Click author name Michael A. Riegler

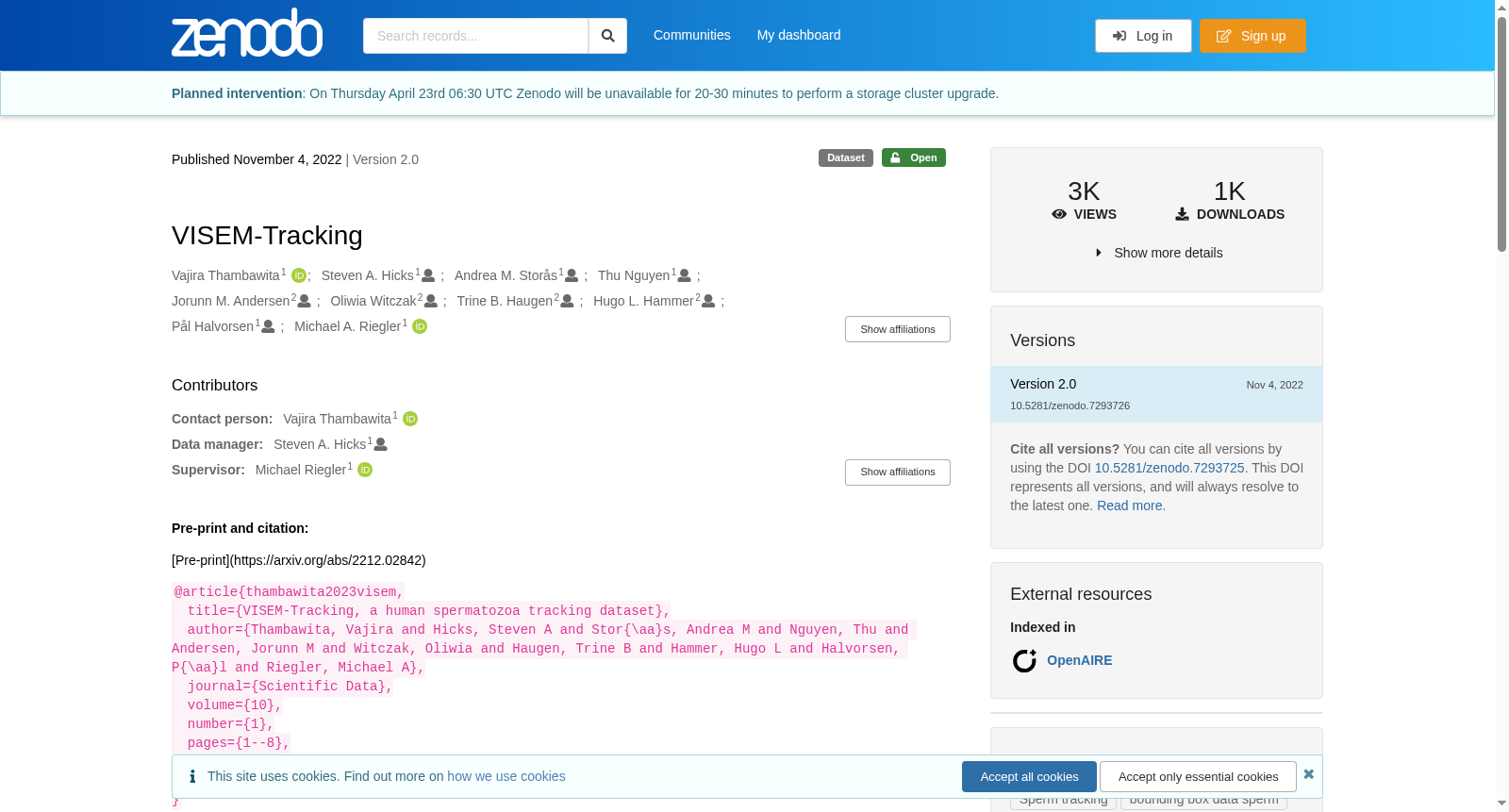(x=348, y=326)
